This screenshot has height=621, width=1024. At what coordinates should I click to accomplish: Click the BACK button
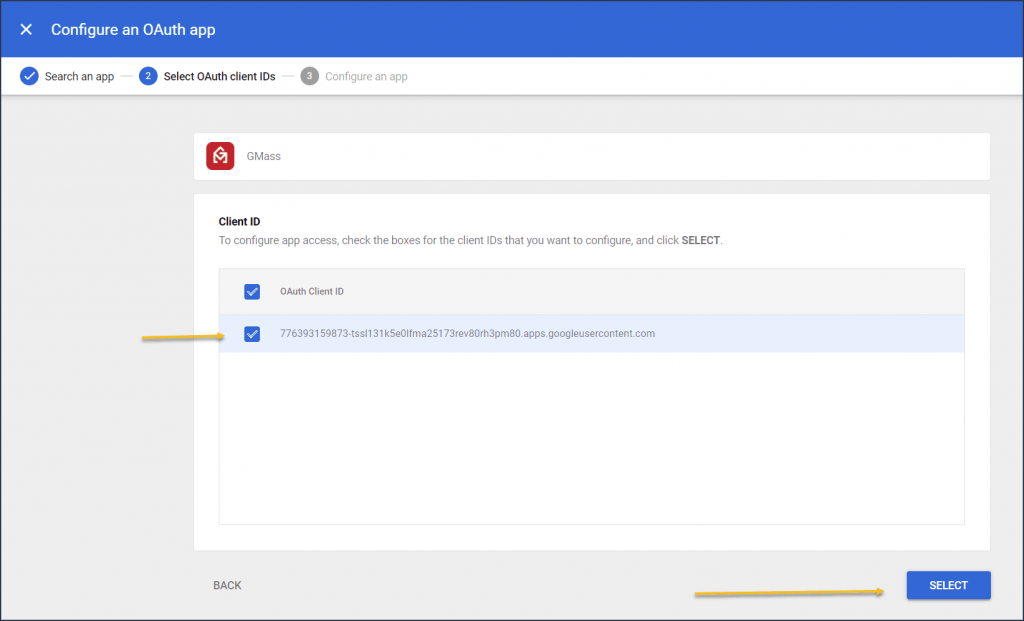click(227, 585)
